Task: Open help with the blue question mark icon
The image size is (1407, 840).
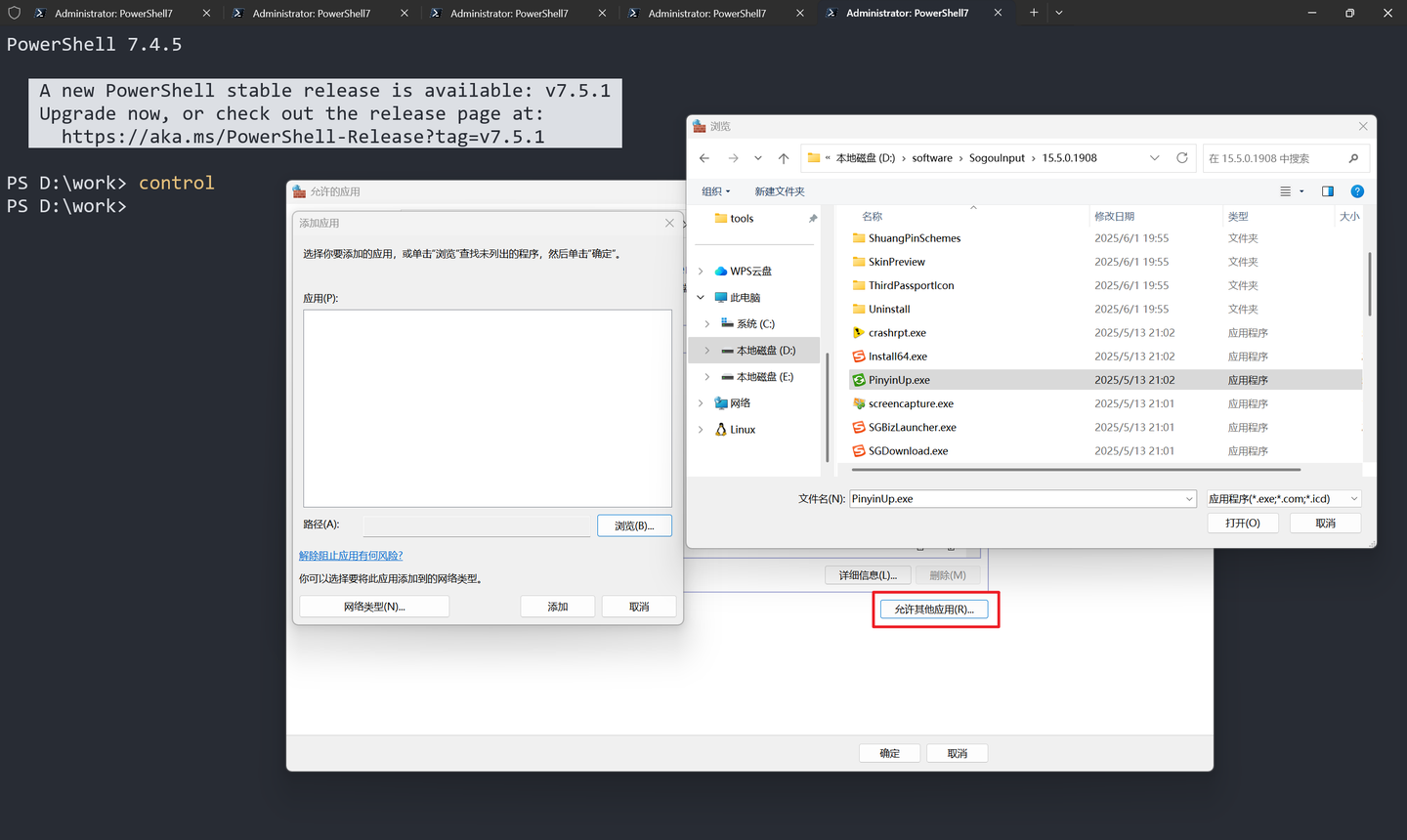Action: coord(1357,191)
